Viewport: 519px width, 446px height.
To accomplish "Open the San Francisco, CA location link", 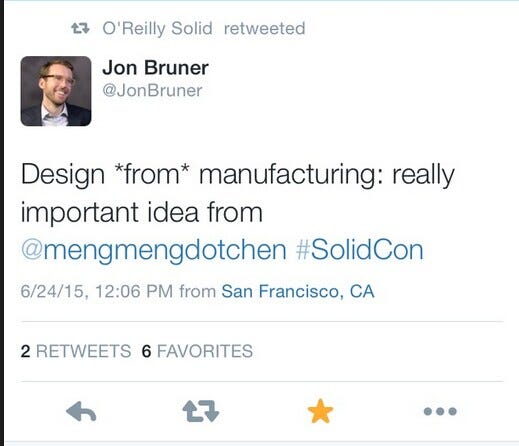I will click(x=298, y=291).
